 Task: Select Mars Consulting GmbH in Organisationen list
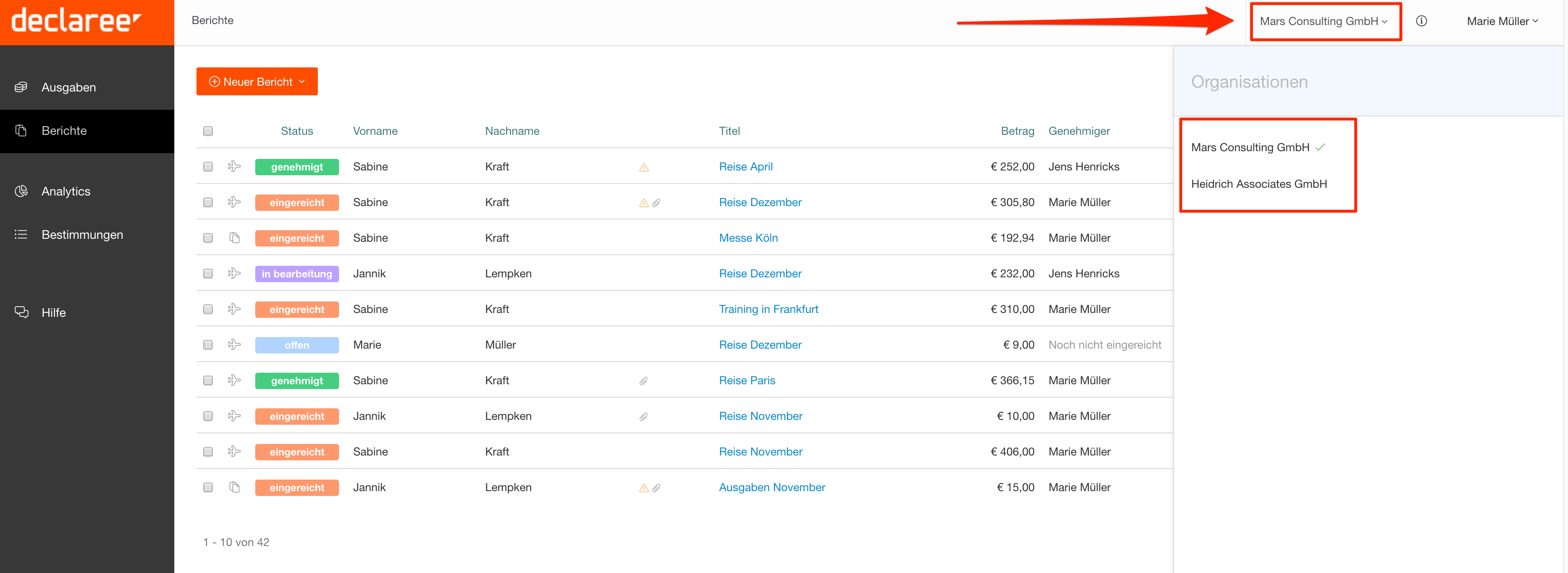[1250, 147]
